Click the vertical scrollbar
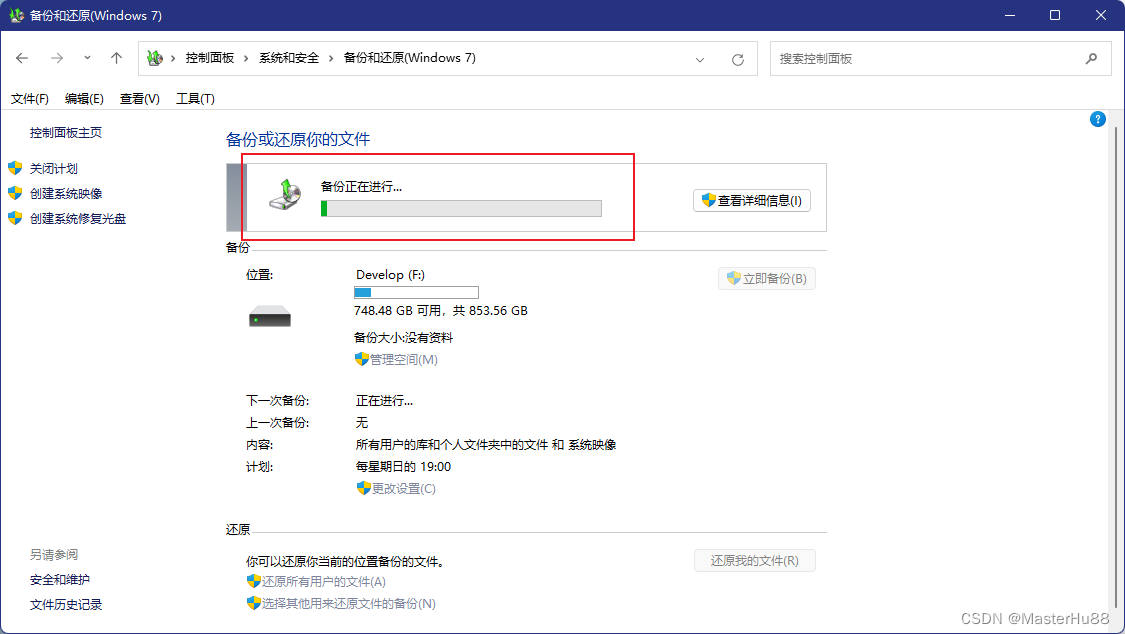Image resolution: width=1125 pixels, height=634 pixels. tap(1116, 366)
